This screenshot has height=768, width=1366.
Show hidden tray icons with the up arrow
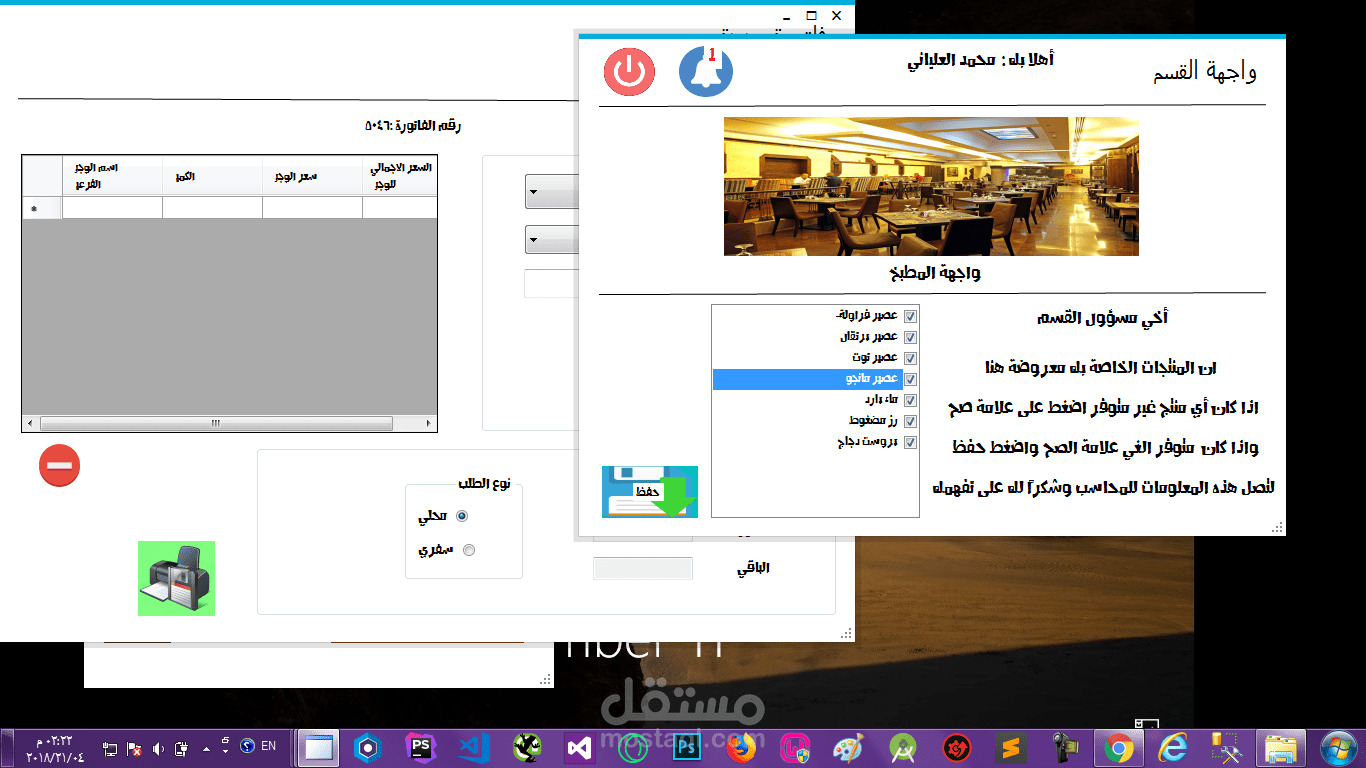pyautogui.click(x=207, y=748)
